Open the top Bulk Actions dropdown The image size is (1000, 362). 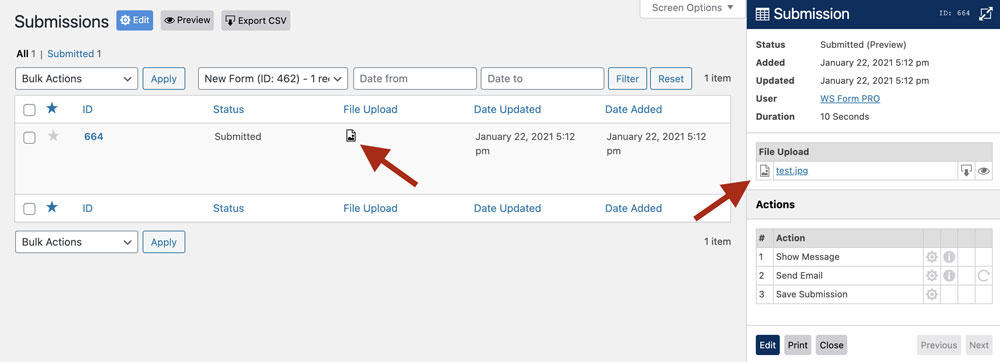click(77, 79)
